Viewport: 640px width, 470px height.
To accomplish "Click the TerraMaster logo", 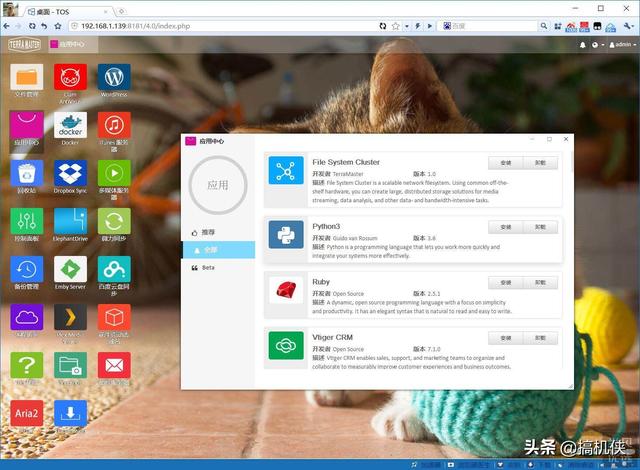I will (24, 44).
